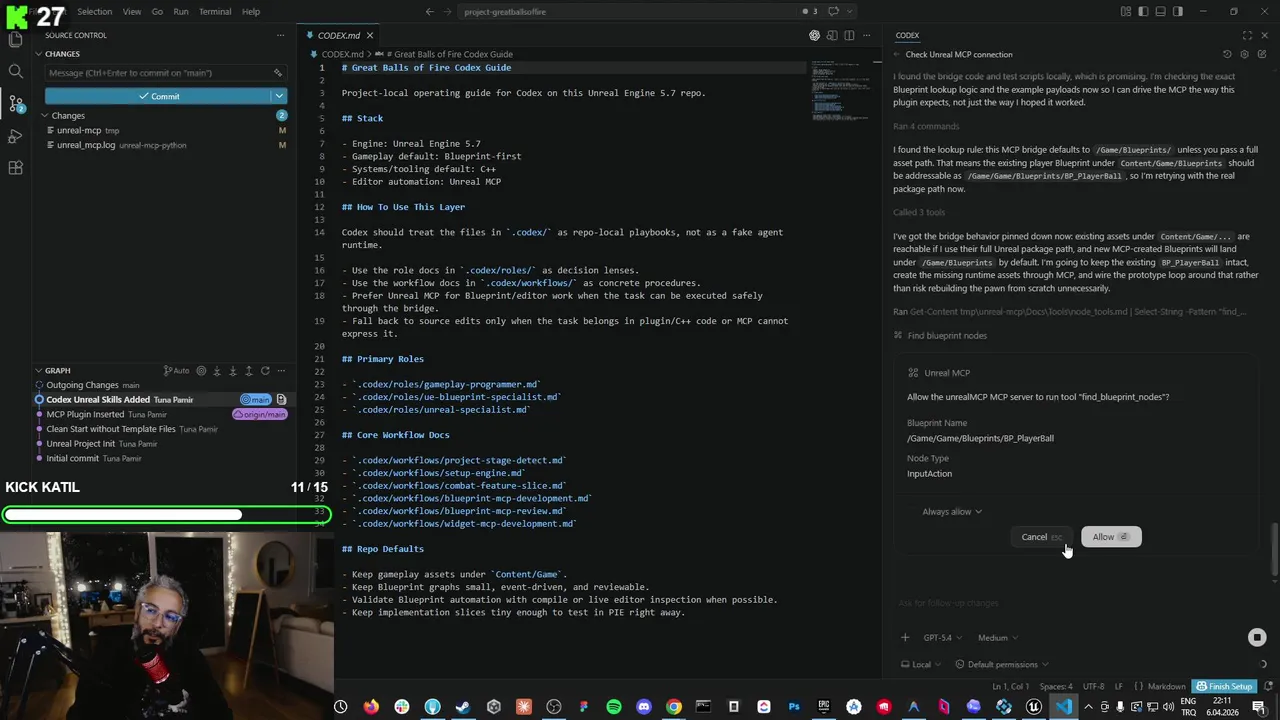Viewport: 1280px width, 720px height.
Task: Go to current history item target icon
Action: (201, 370)
